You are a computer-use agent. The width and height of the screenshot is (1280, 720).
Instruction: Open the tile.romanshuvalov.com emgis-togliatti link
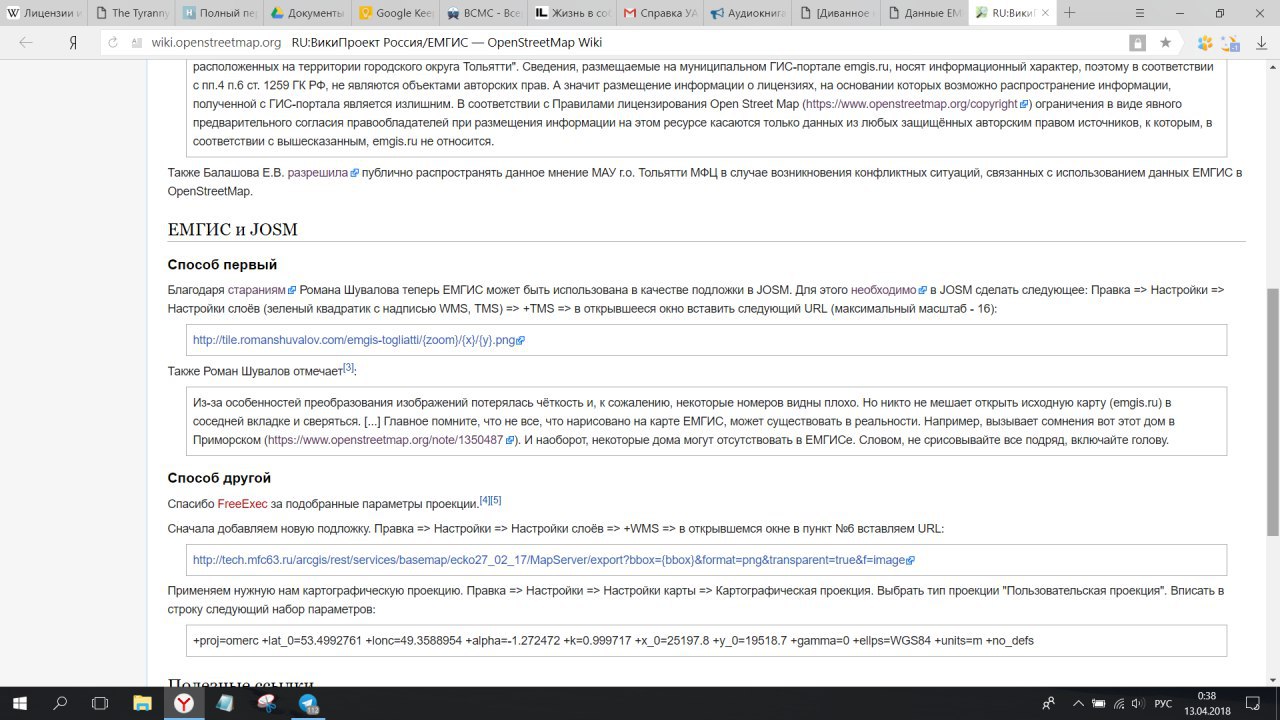pyautogui.click(x=354, y=340)
